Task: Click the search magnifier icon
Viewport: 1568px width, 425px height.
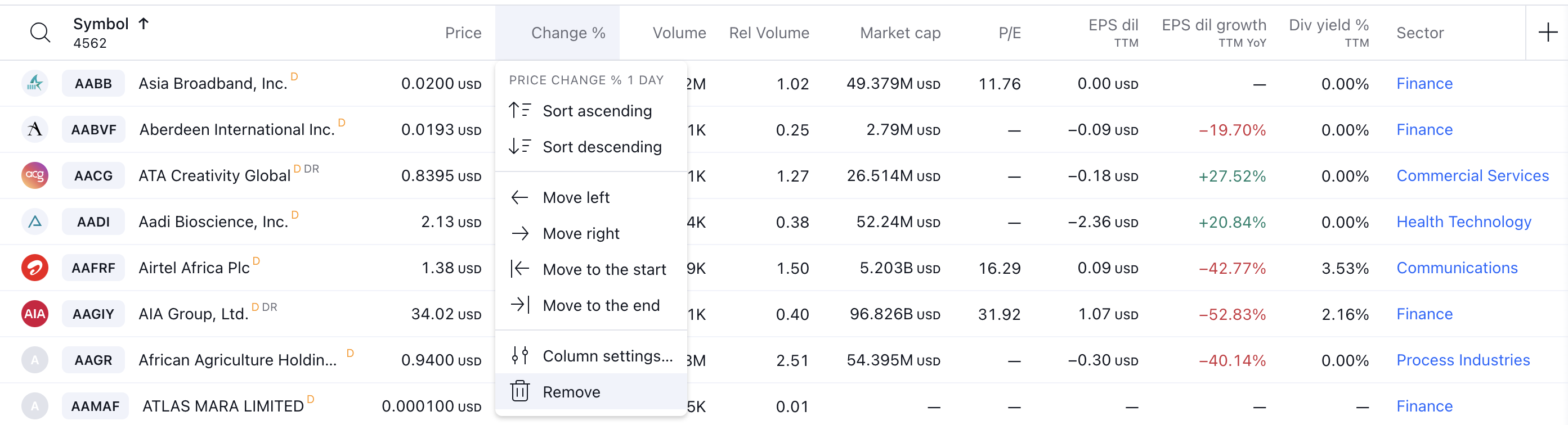Action: 40,32
